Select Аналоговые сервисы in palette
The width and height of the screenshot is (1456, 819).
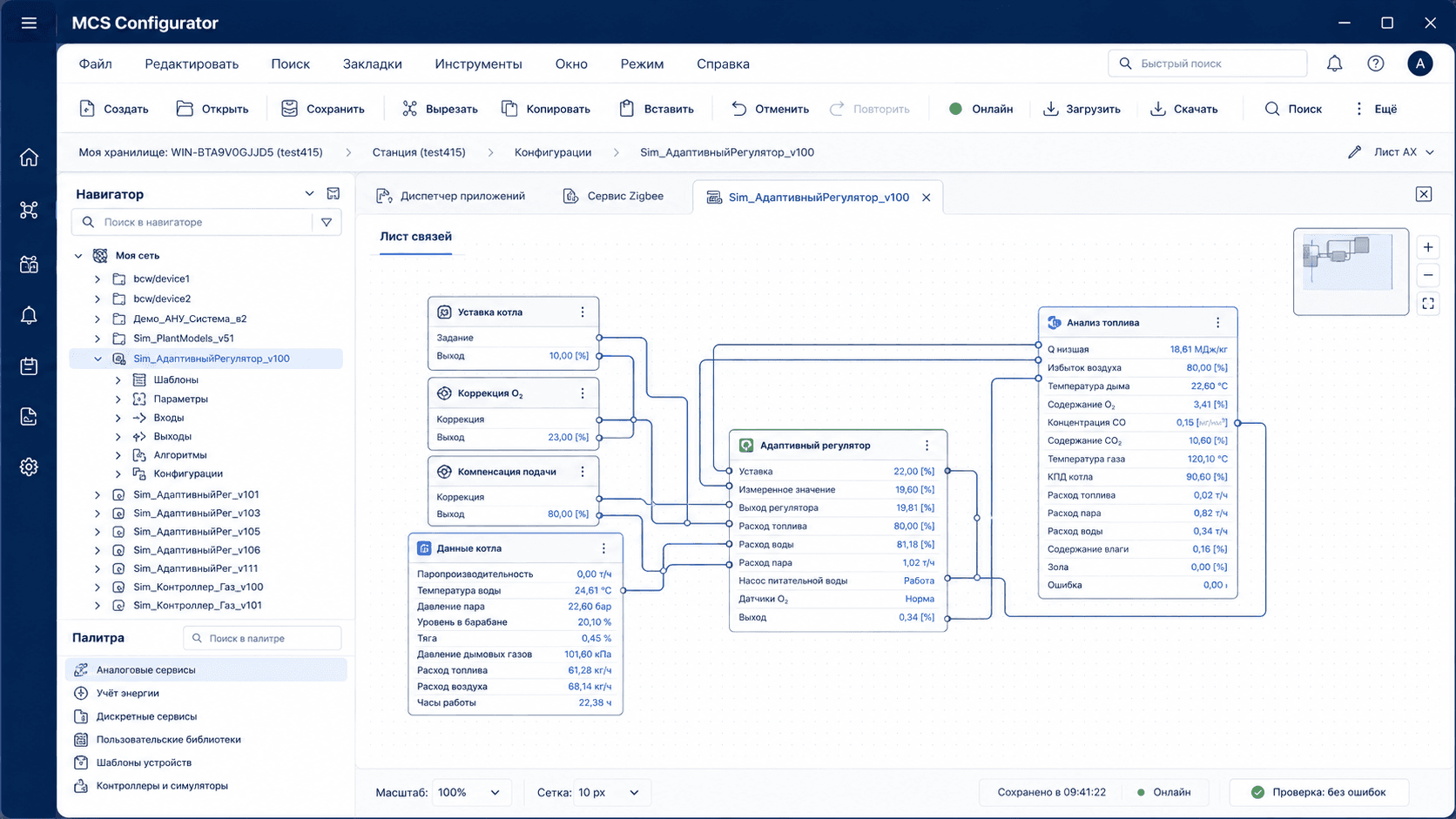point(206,670)
